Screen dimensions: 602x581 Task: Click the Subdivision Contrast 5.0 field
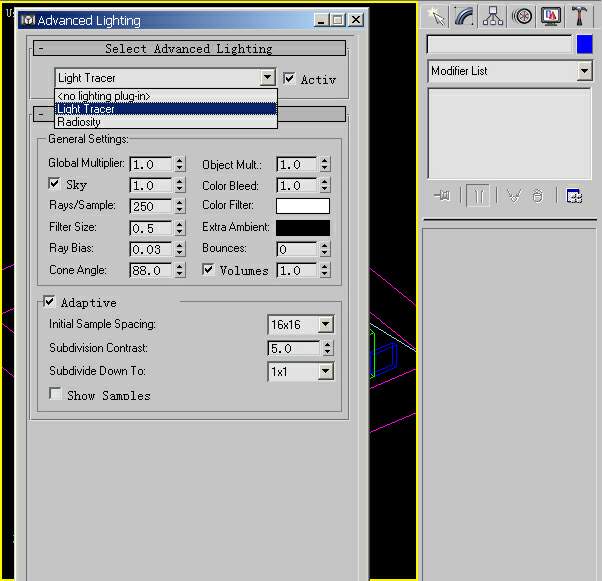[x=293, y=348]
